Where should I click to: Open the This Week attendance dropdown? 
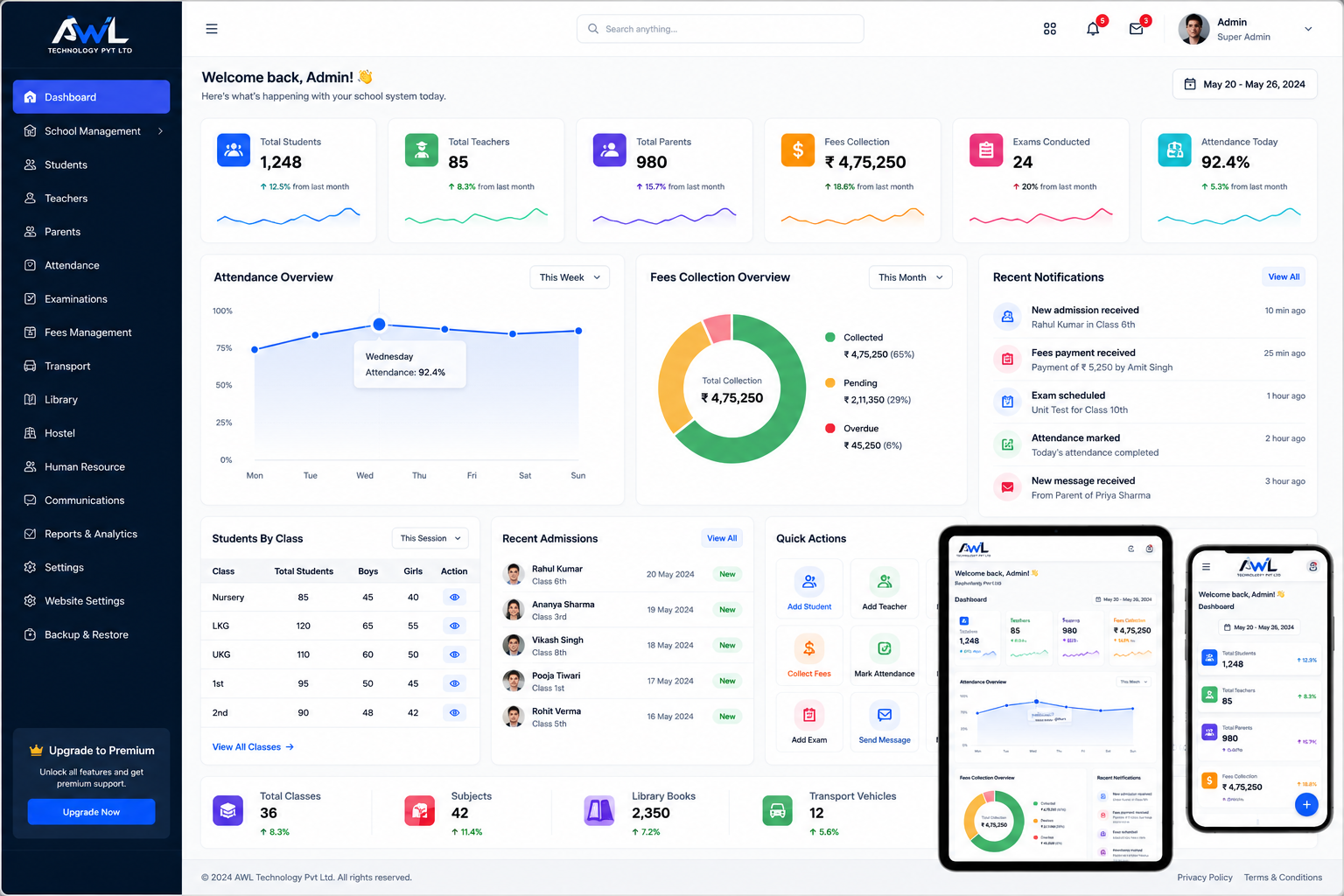tap(570, 277)
